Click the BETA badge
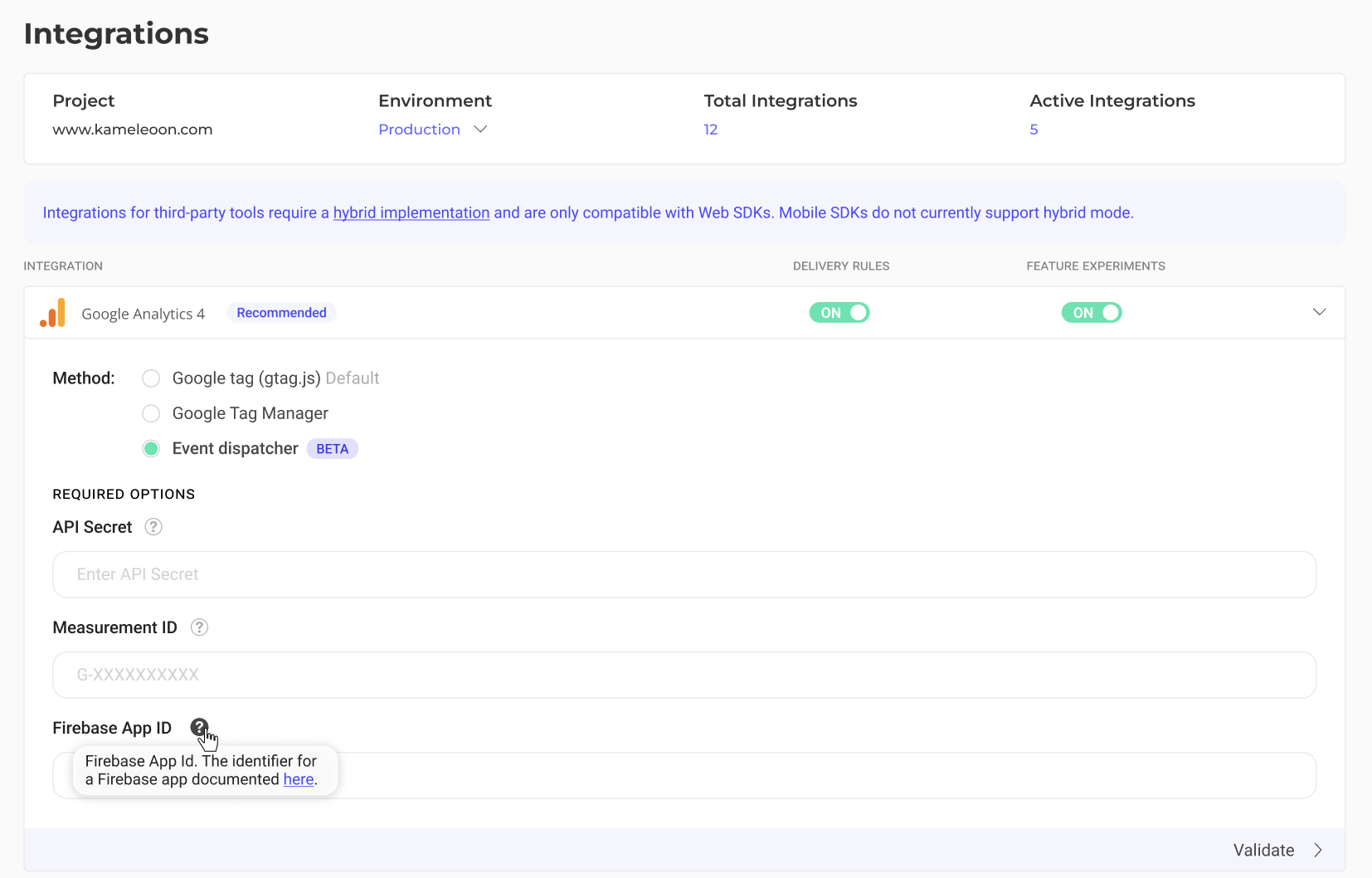Image resolution: width=1372 pixels, height=878 pixels. tap(333, 449)
